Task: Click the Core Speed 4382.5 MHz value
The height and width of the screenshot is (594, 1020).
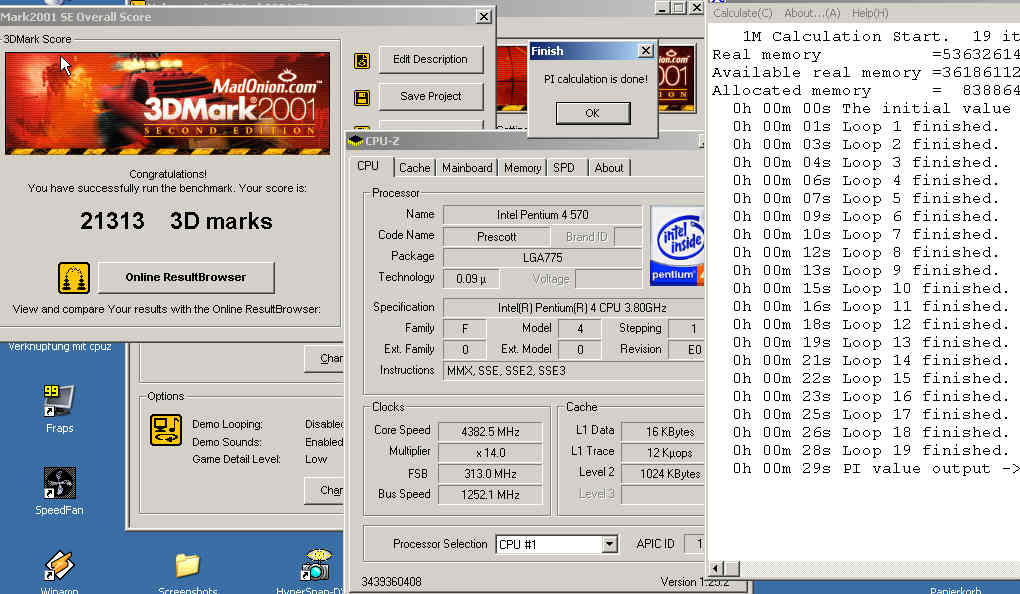Action: pyautogui.click(x=490, y=431)
